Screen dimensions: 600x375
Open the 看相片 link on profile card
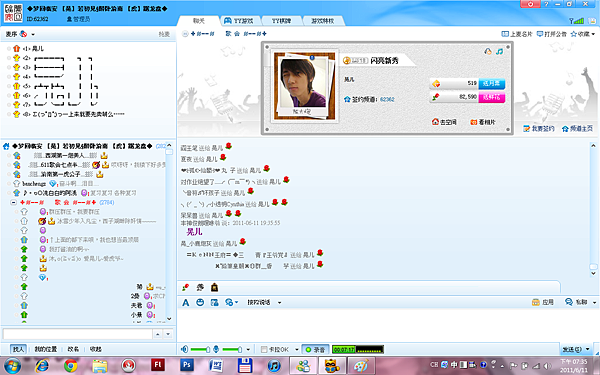(483, 122)
